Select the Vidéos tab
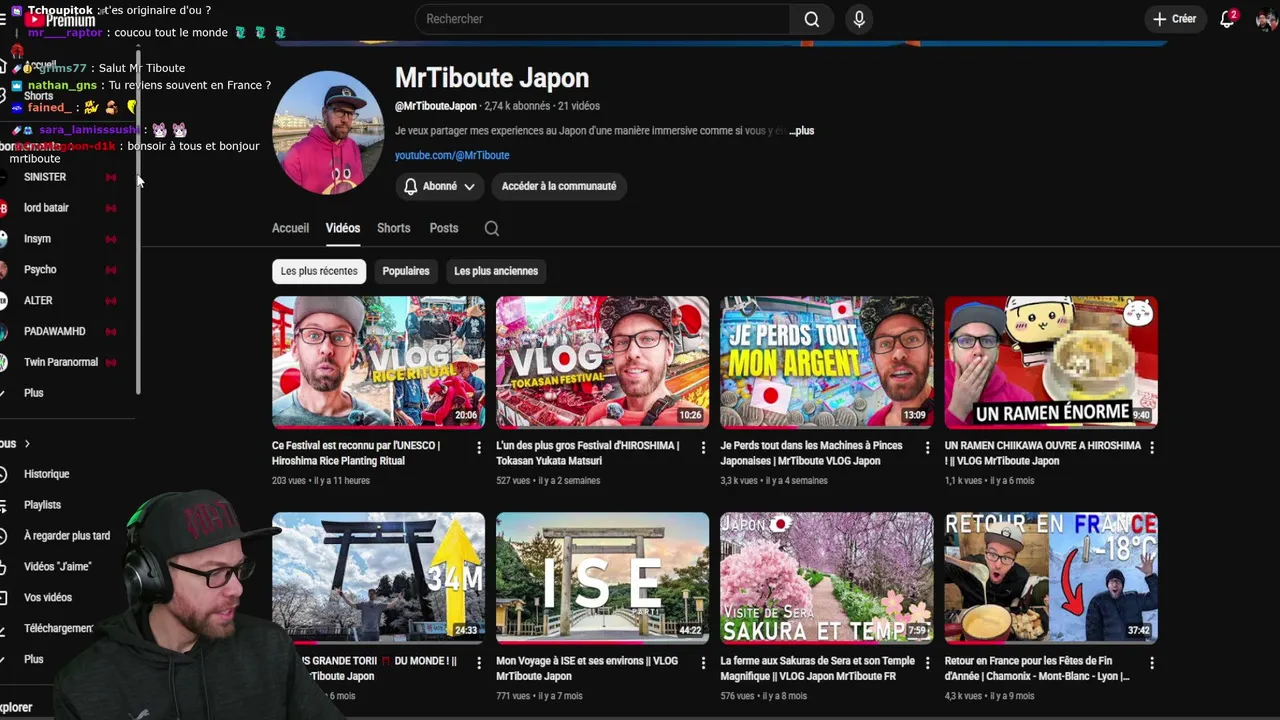This screenshot has width=1280, height=720. point(342,228)
